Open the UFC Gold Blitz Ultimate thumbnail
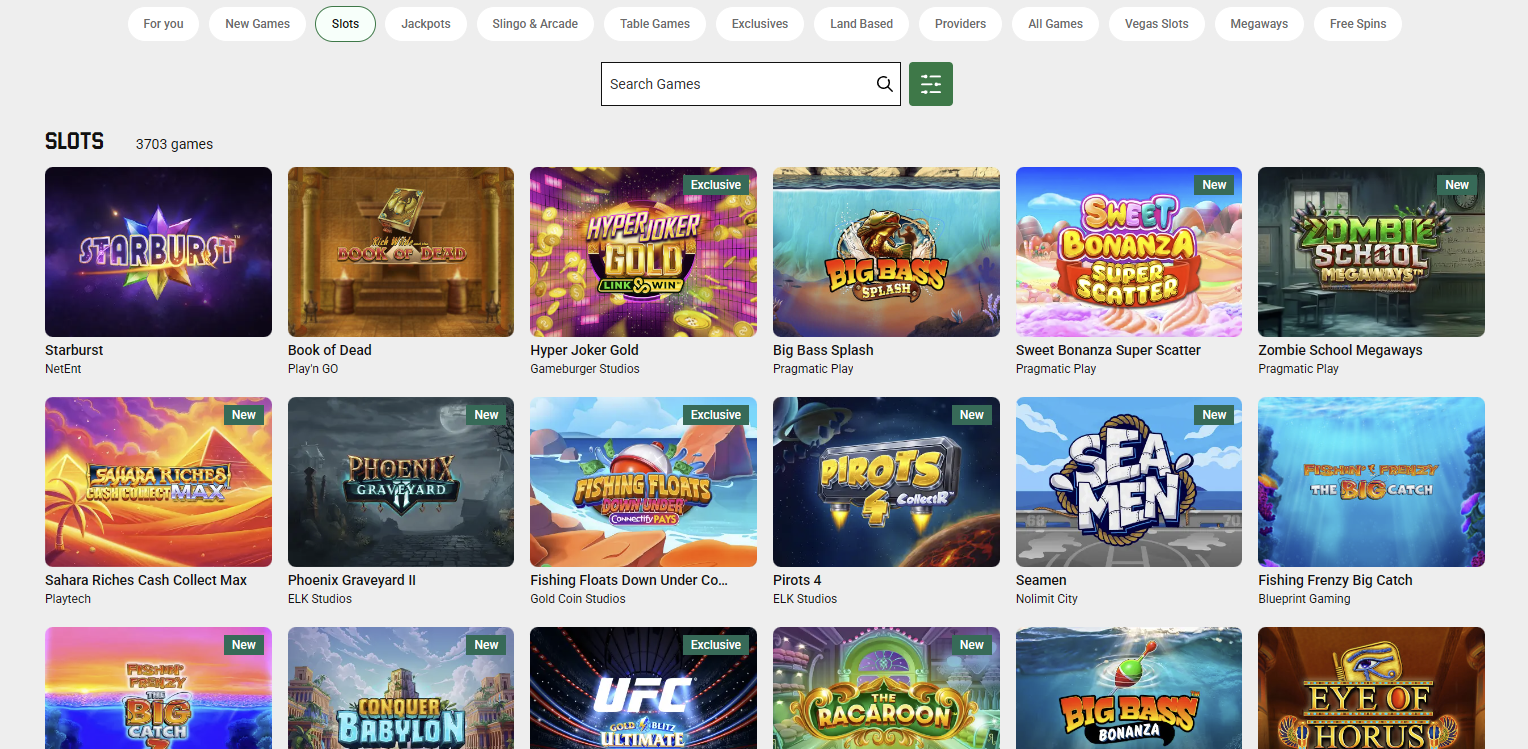Viewport: 1528px width, 749px height. [x=643, y=688]
